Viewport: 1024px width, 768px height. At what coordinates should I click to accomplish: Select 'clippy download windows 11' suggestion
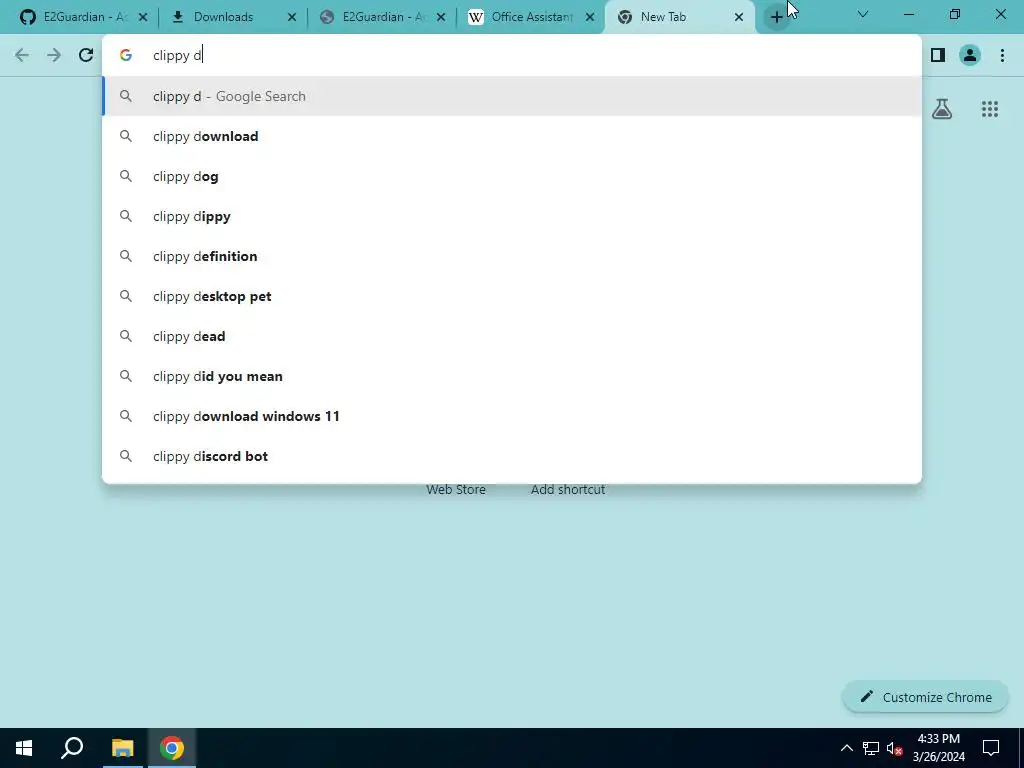coord(512,416)
